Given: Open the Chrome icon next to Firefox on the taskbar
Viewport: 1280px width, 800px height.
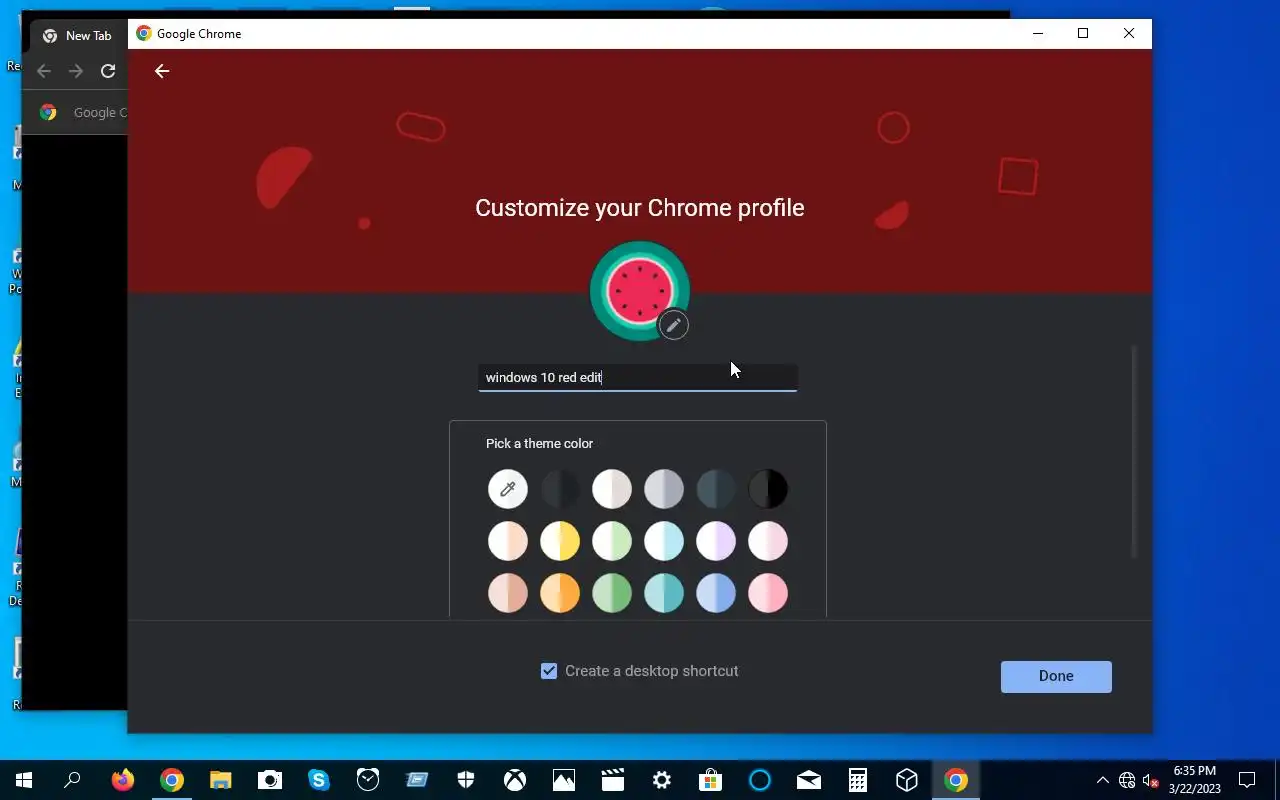Looking at the screenshot, I should 172,780.
